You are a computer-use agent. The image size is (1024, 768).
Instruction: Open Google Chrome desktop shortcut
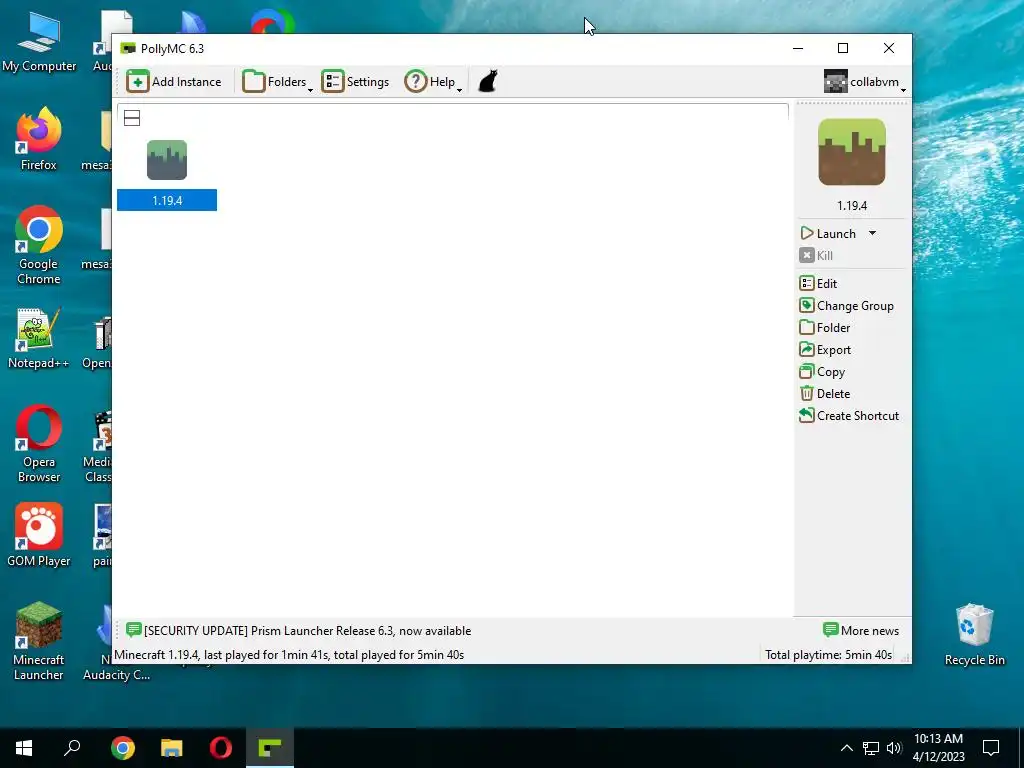pyautogui.click(x=39, y=246)
